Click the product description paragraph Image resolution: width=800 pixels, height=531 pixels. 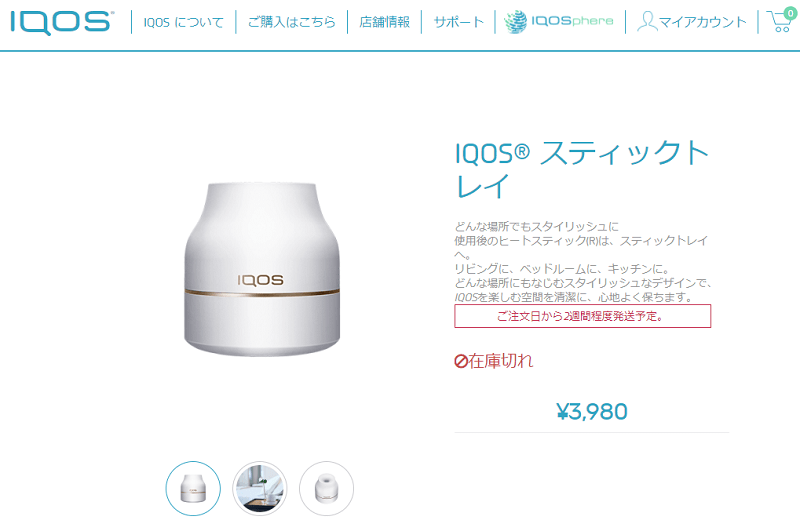[583, 262]
